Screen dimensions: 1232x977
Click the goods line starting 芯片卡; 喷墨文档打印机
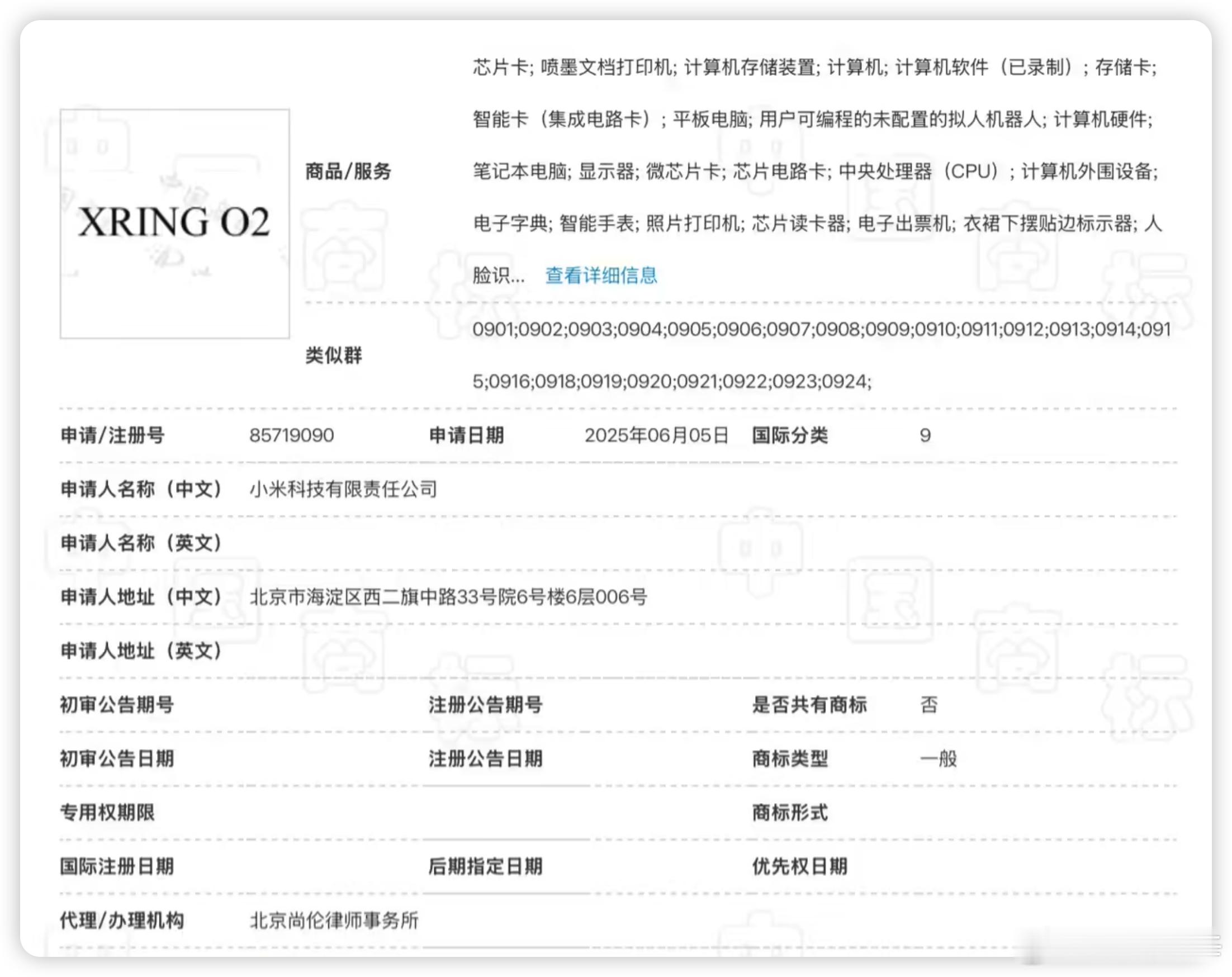click(x=815, y=68)
